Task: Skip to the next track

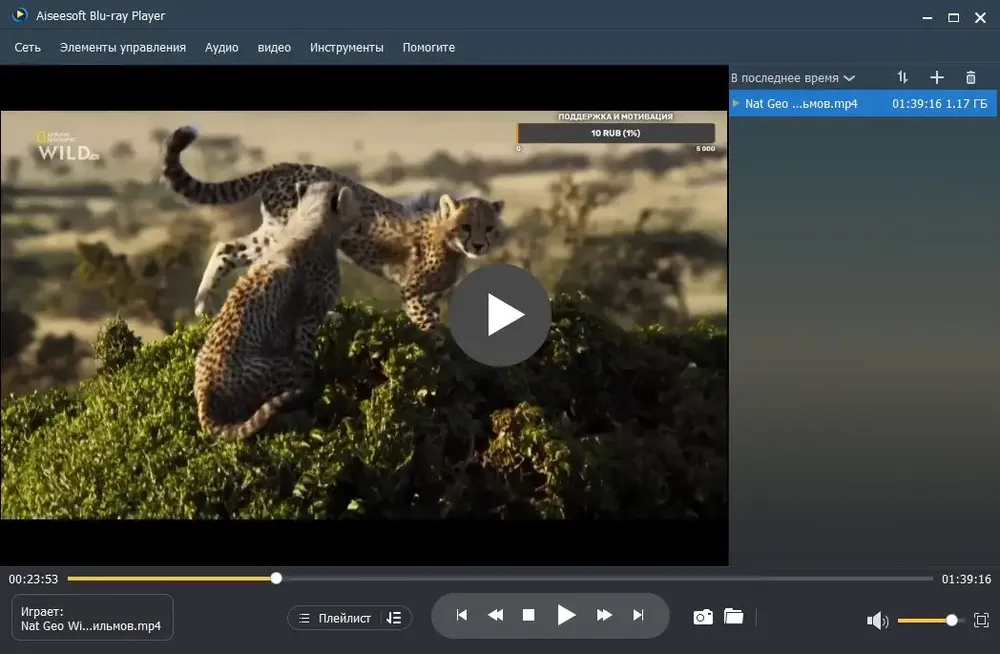Action: [x=638, y=615]
